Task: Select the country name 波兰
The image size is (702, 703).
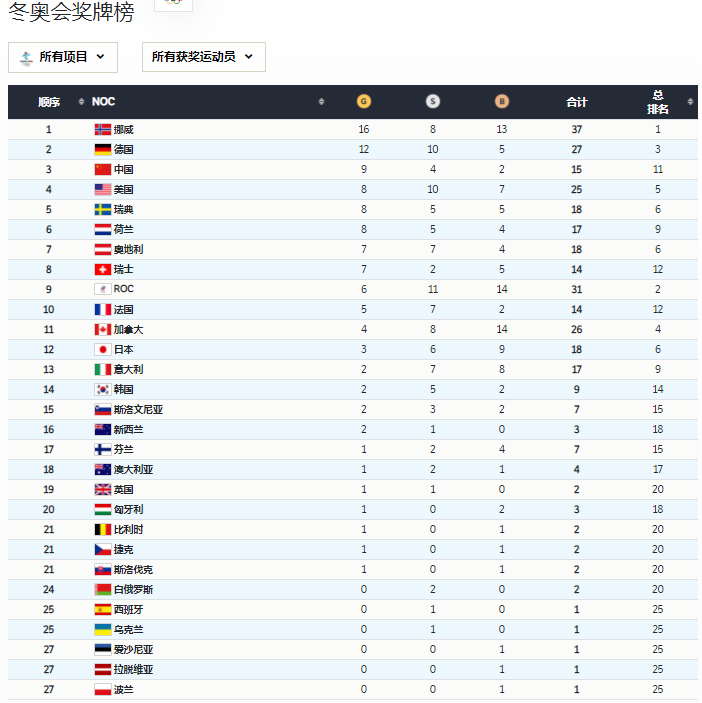Action: (x=123, y=690)
